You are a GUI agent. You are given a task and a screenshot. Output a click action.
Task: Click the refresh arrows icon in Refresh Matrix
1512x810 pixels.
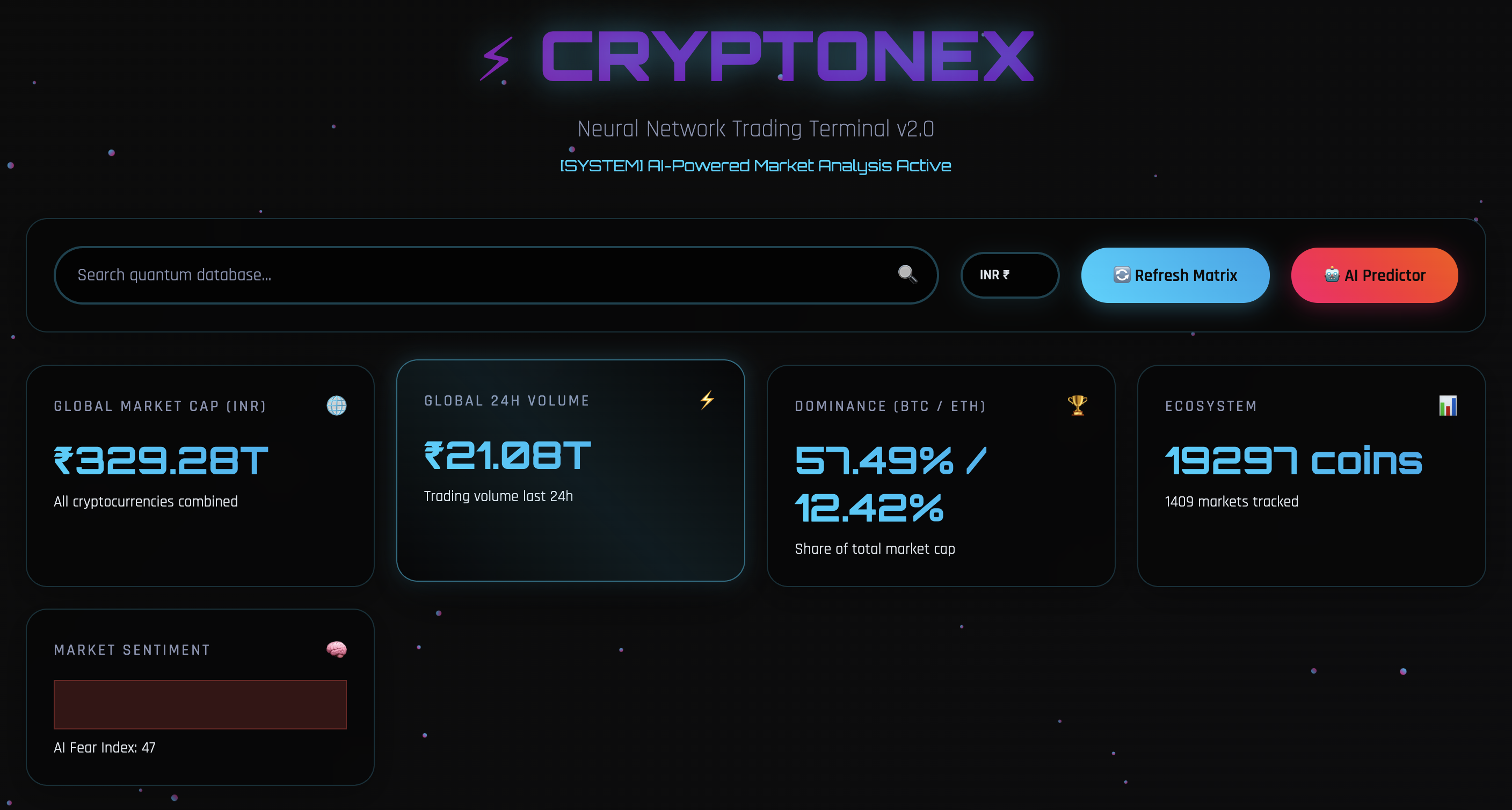tap(1122, 275)
